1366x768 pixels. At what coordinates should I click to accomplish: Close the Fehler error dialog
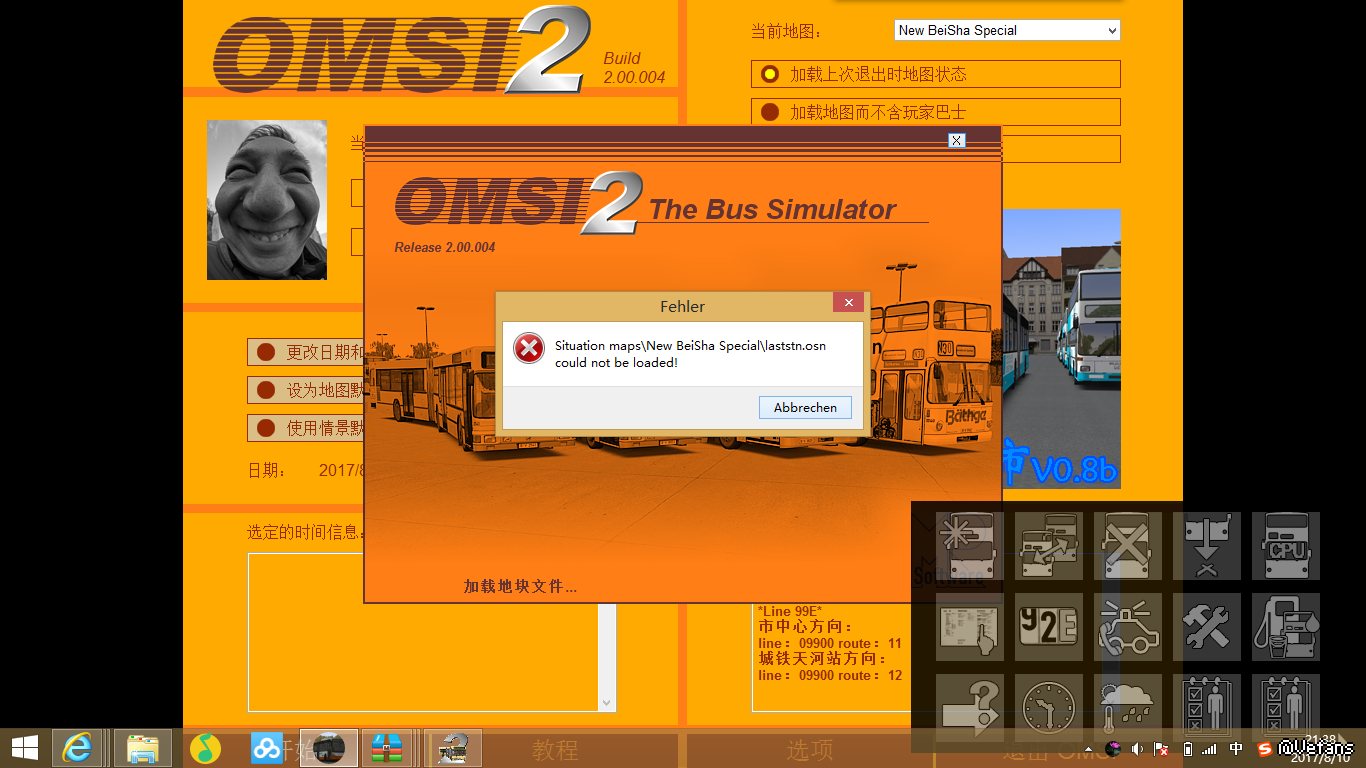848,303
